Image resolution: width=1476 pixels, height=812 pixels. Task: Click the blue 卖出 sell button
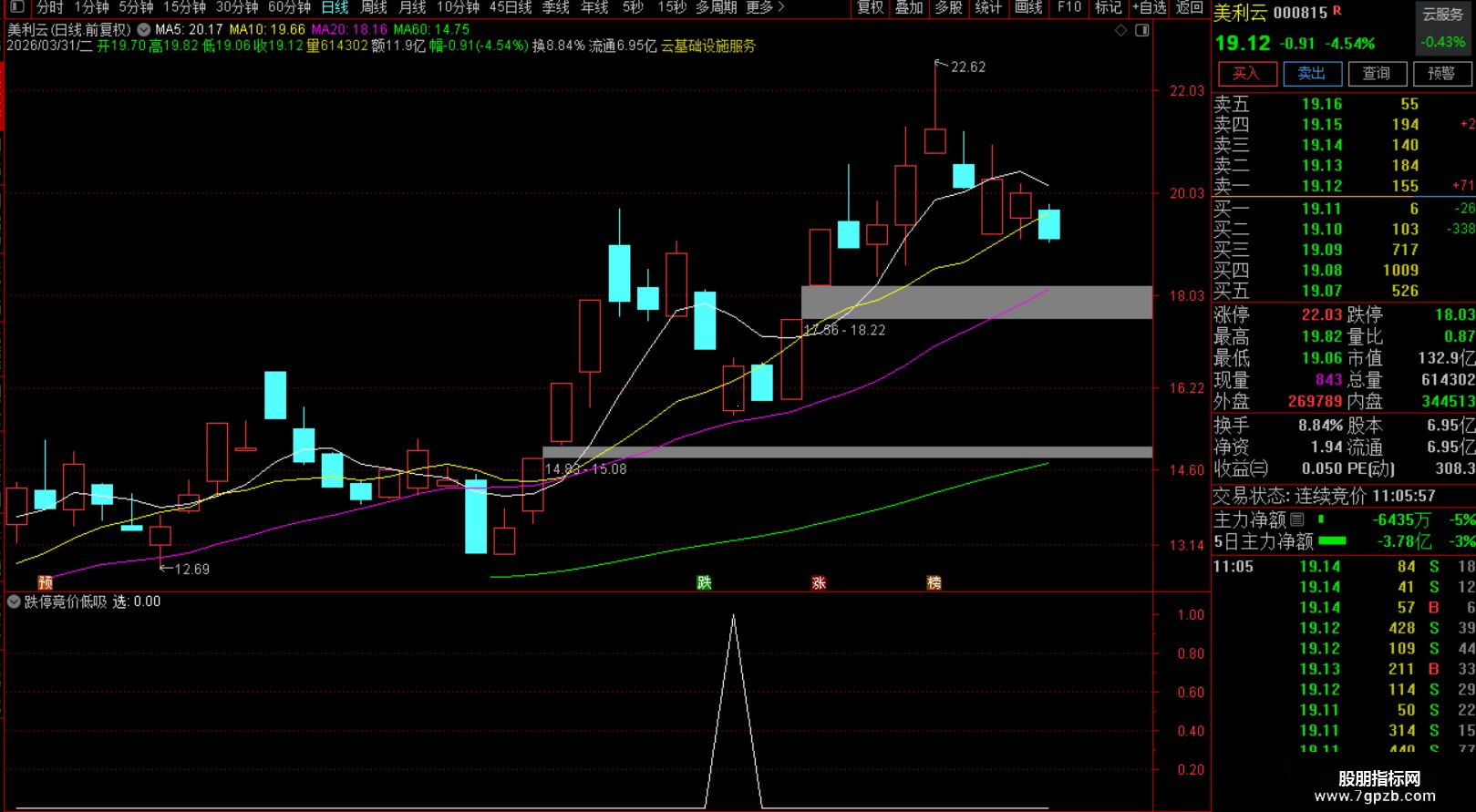(1312, 74)
